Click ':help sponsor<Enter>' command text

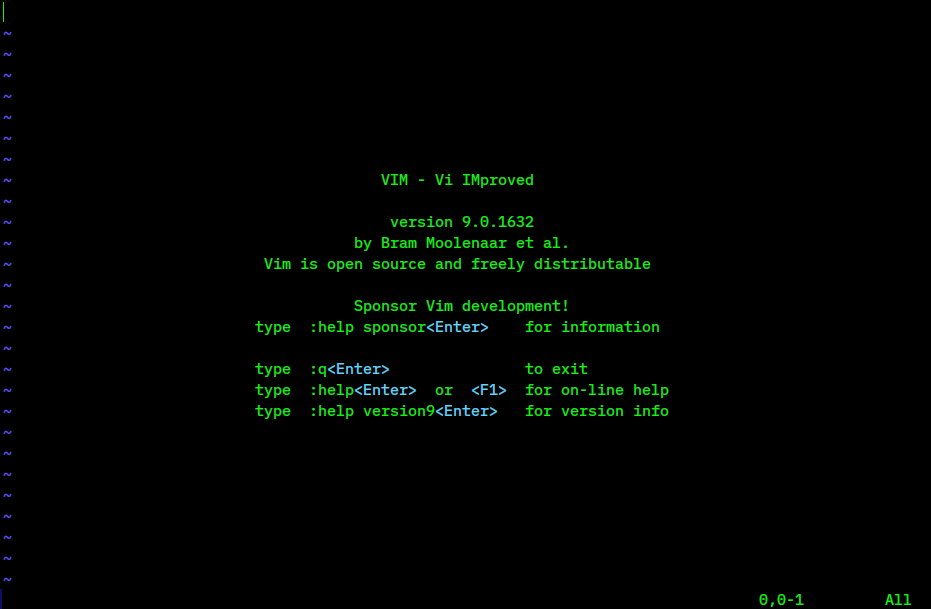tap(399, 328)
